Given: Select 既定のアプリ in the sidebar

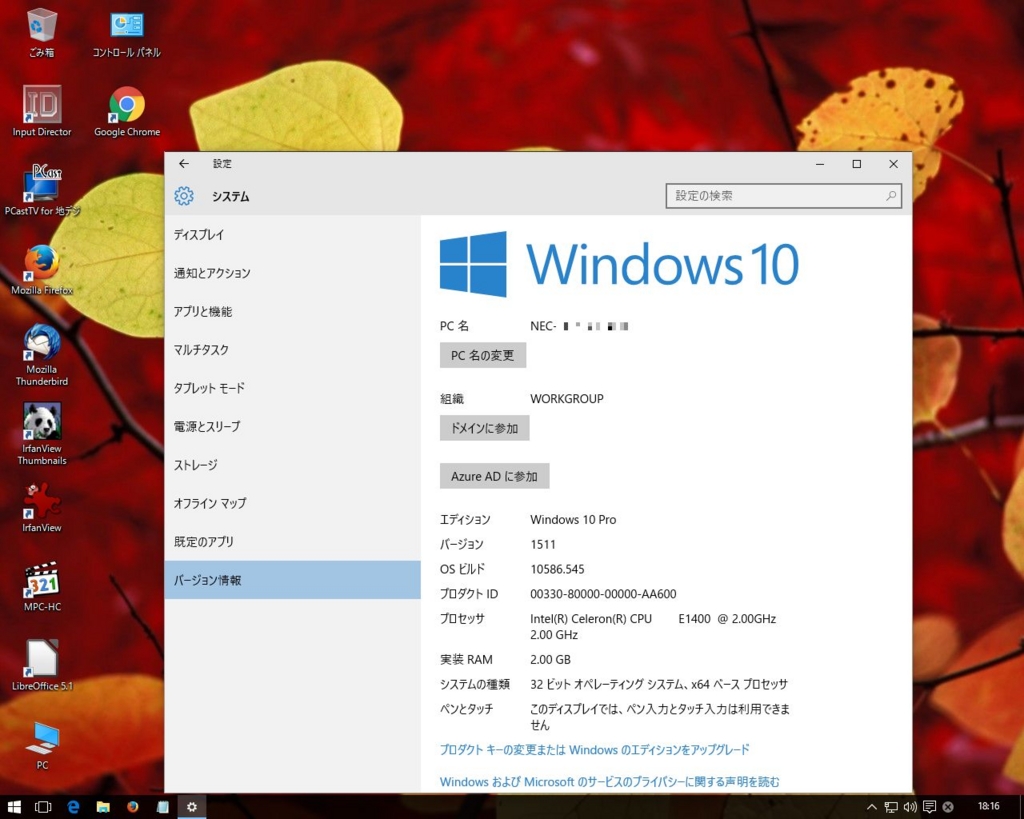Looking at the screenshot, I should point(293,541).
